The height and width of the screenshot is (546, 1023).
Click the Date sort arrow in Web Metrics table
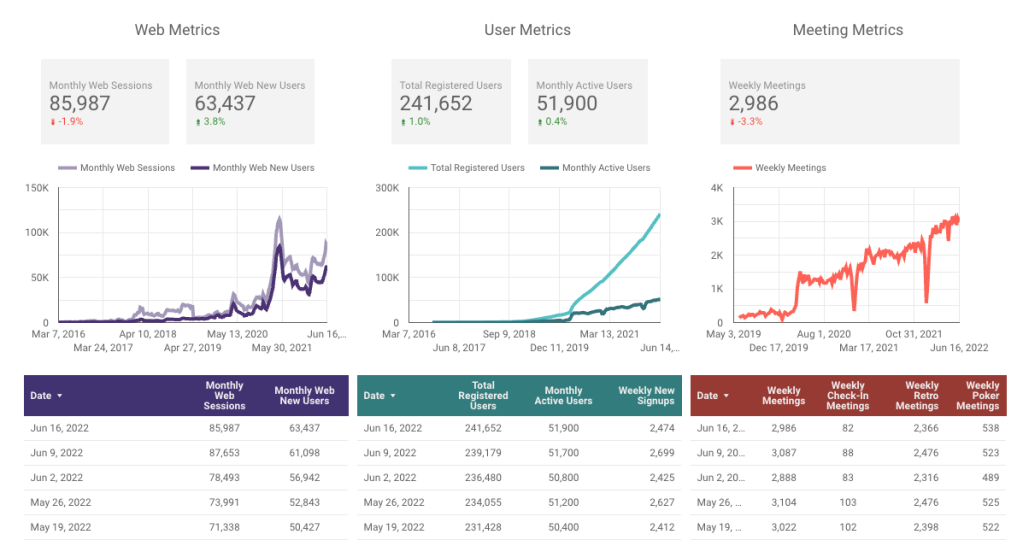click(59, 396)
